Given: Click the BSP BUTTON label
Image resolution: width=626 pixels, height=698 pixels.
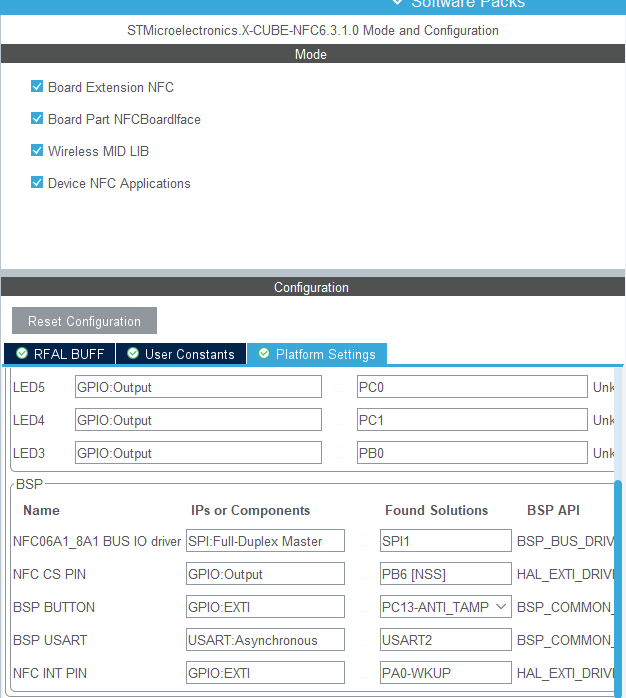Looking at the screenshot, I should click(x=54, y=607).
